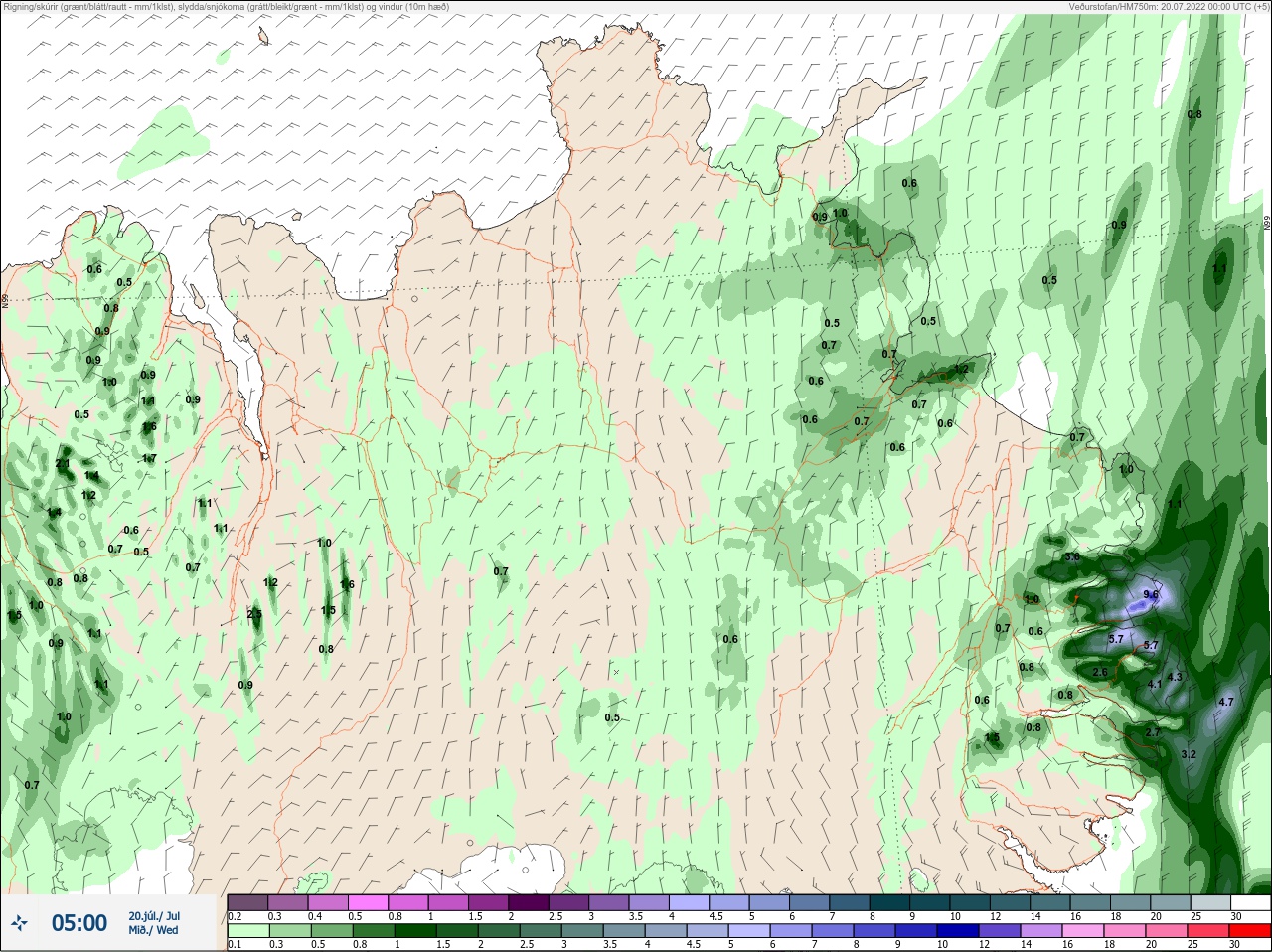Select the 2.6 precipitation value on the map

click(1100, 672)
